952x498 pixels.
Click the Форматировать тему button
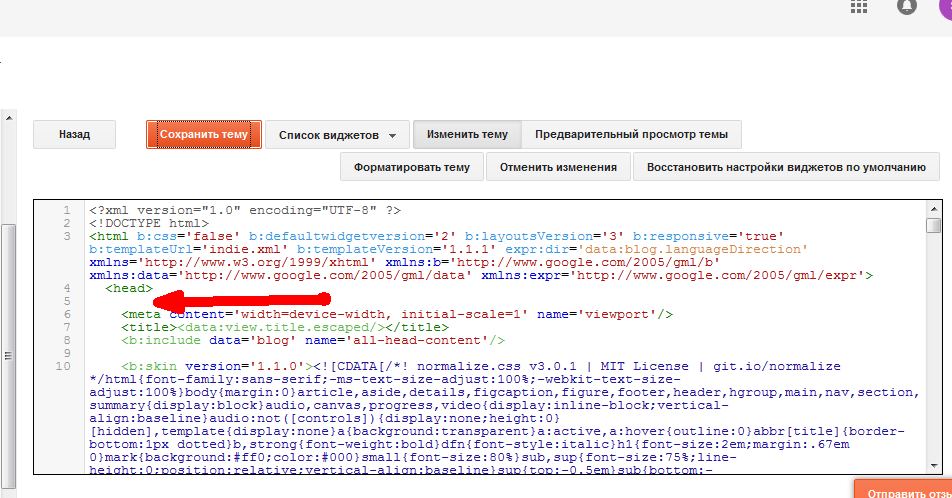412,167
